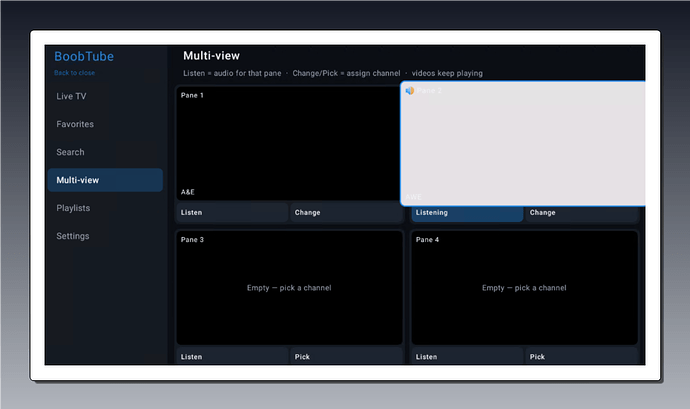Select the empty Pane 3 area
Image resolution: width=690 pixels, height=409 pixels.
[x=290, y=288]
